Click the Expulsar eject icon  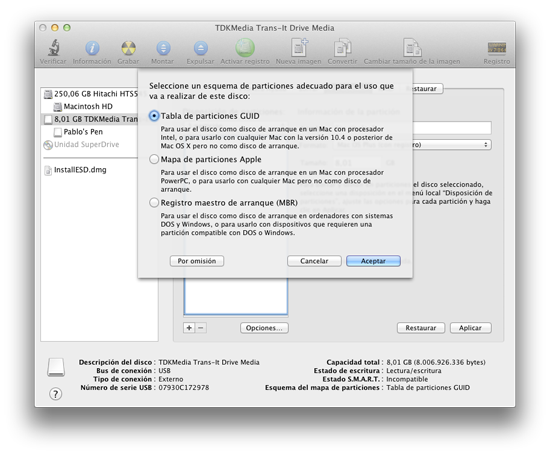(x=200, y=48)
